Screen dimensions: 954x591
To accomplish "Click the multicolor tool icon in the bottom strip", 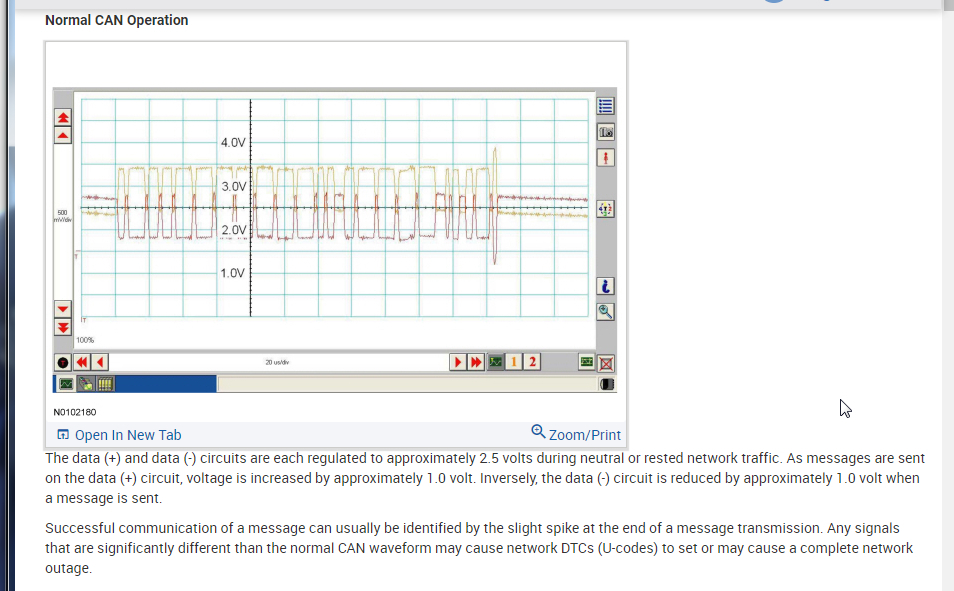I will [86, 384].
